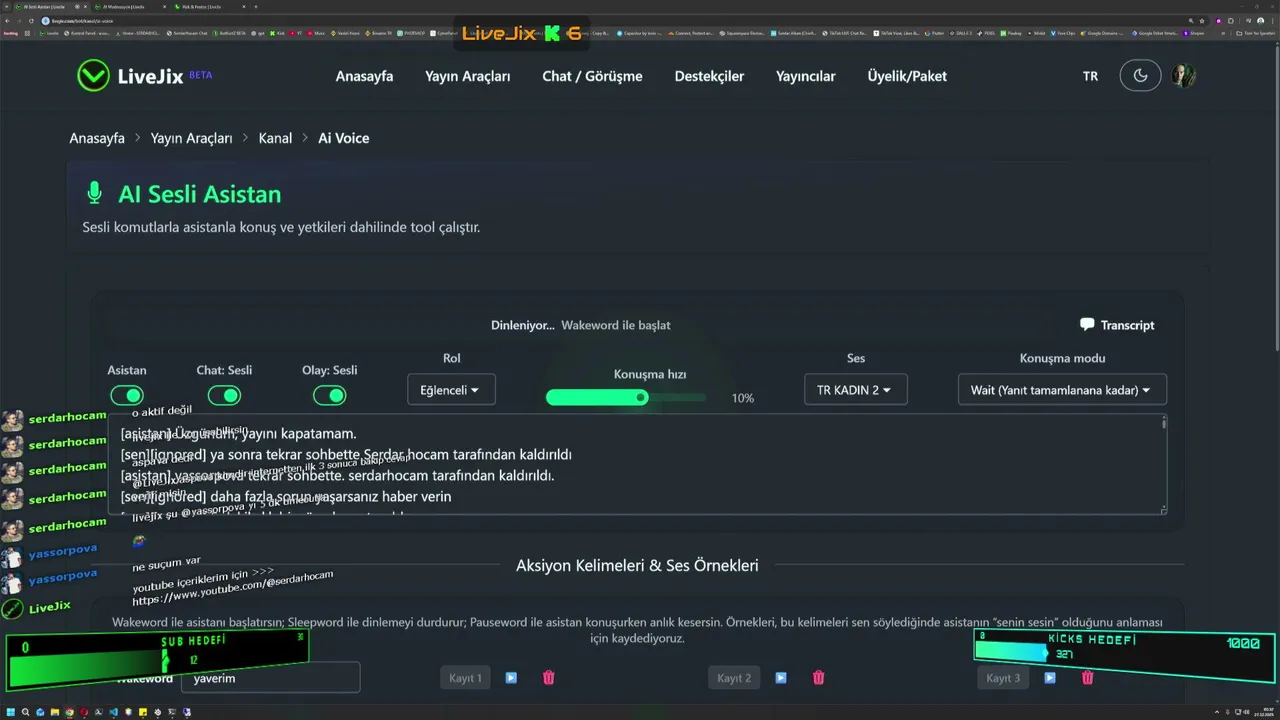This screenshot has width=1280, height=720.
Task: Play the Kayıt 2 recording
Action: pos(781,678)
